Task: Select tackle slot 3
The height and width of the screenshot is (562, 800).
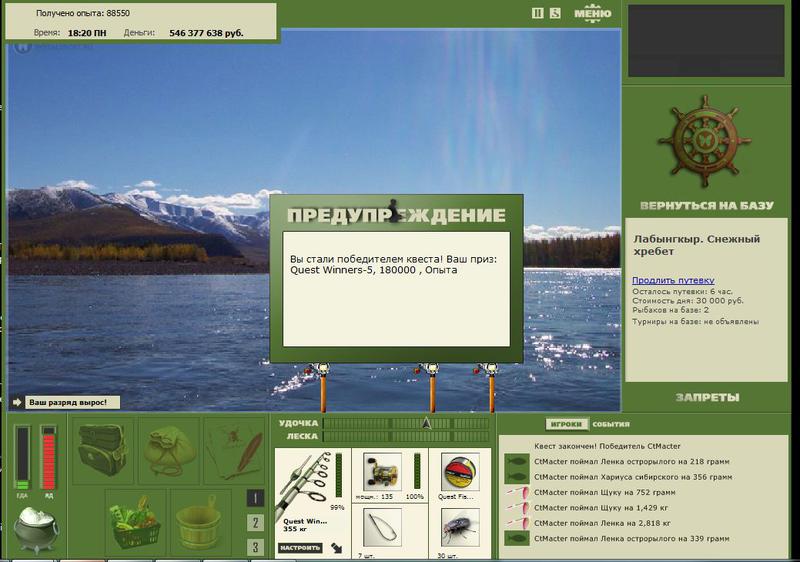Action: [x=256, y=547]
